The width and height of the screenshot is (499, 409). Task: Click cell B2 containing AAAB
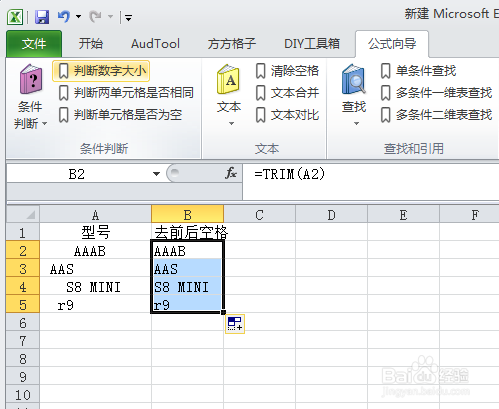187,250
